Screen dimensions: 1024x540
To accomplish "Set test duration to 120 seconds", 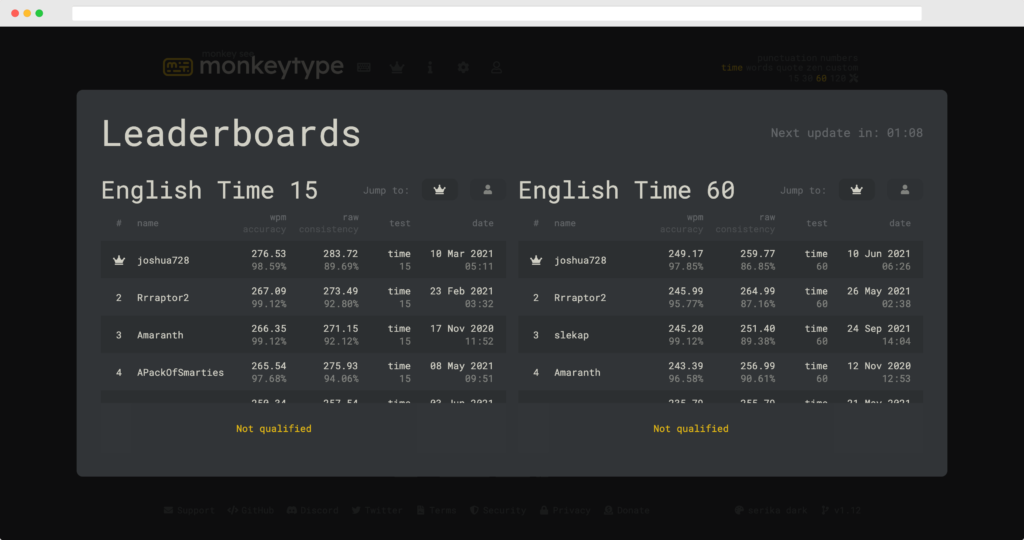I will click(x=837, y=78).
